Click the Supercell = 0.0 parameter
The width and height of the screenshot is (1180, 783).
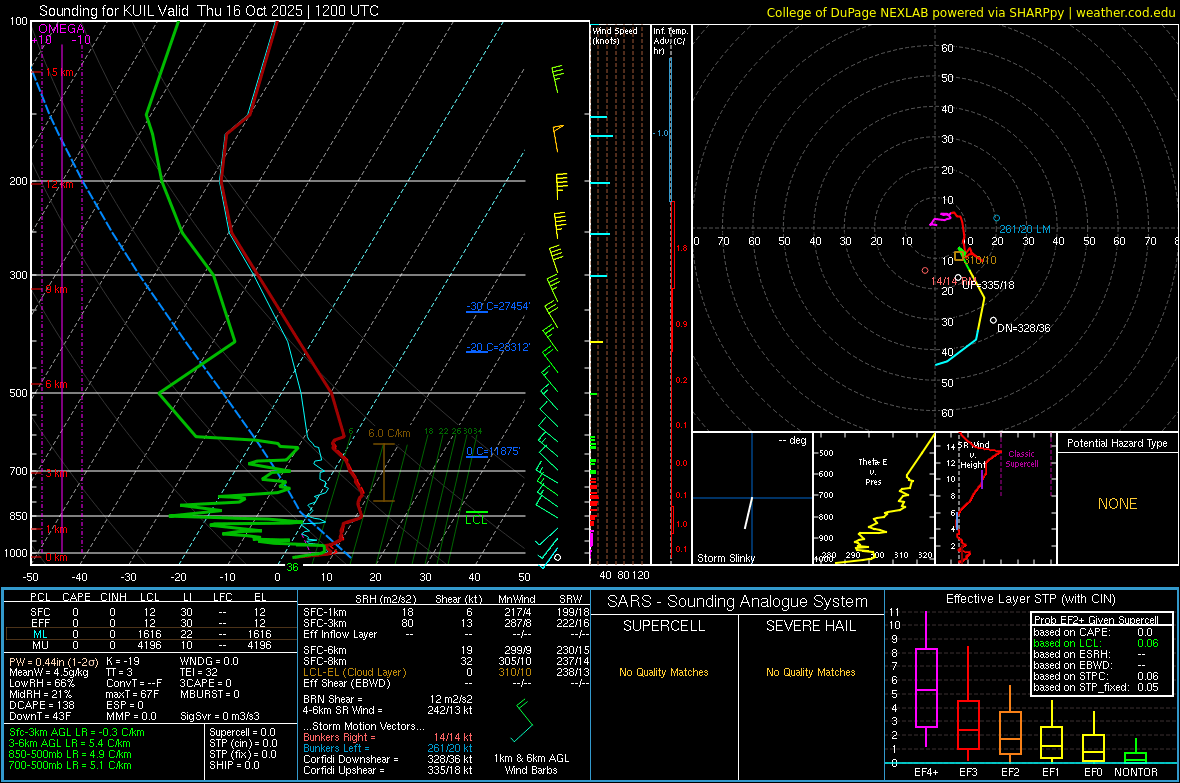click(242, 732)
